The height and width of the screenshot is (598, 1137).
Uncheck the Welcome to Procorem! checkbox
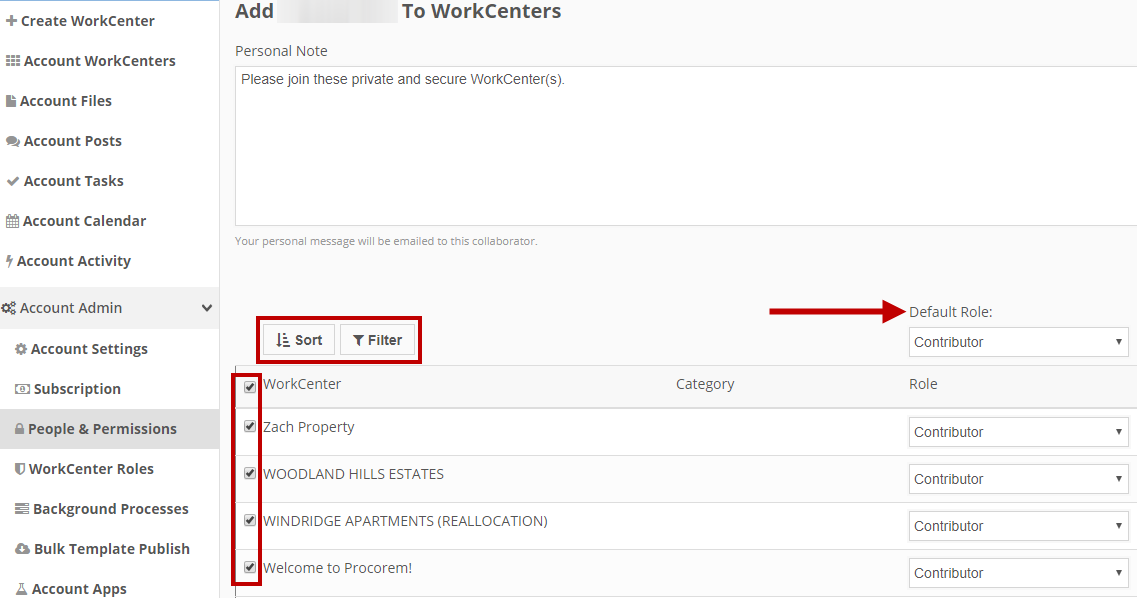(x=250, y=567)
